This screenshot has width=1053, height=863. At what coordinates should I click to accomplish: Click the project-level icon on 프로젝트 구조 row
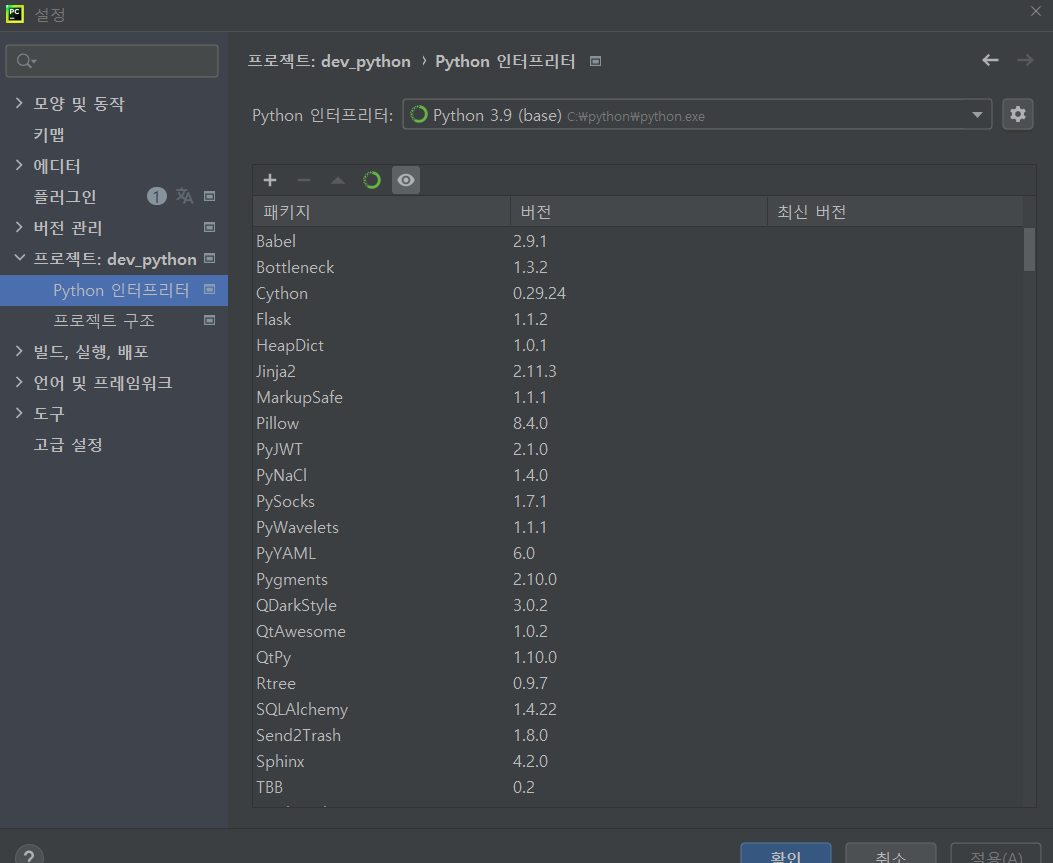point(210,320)
